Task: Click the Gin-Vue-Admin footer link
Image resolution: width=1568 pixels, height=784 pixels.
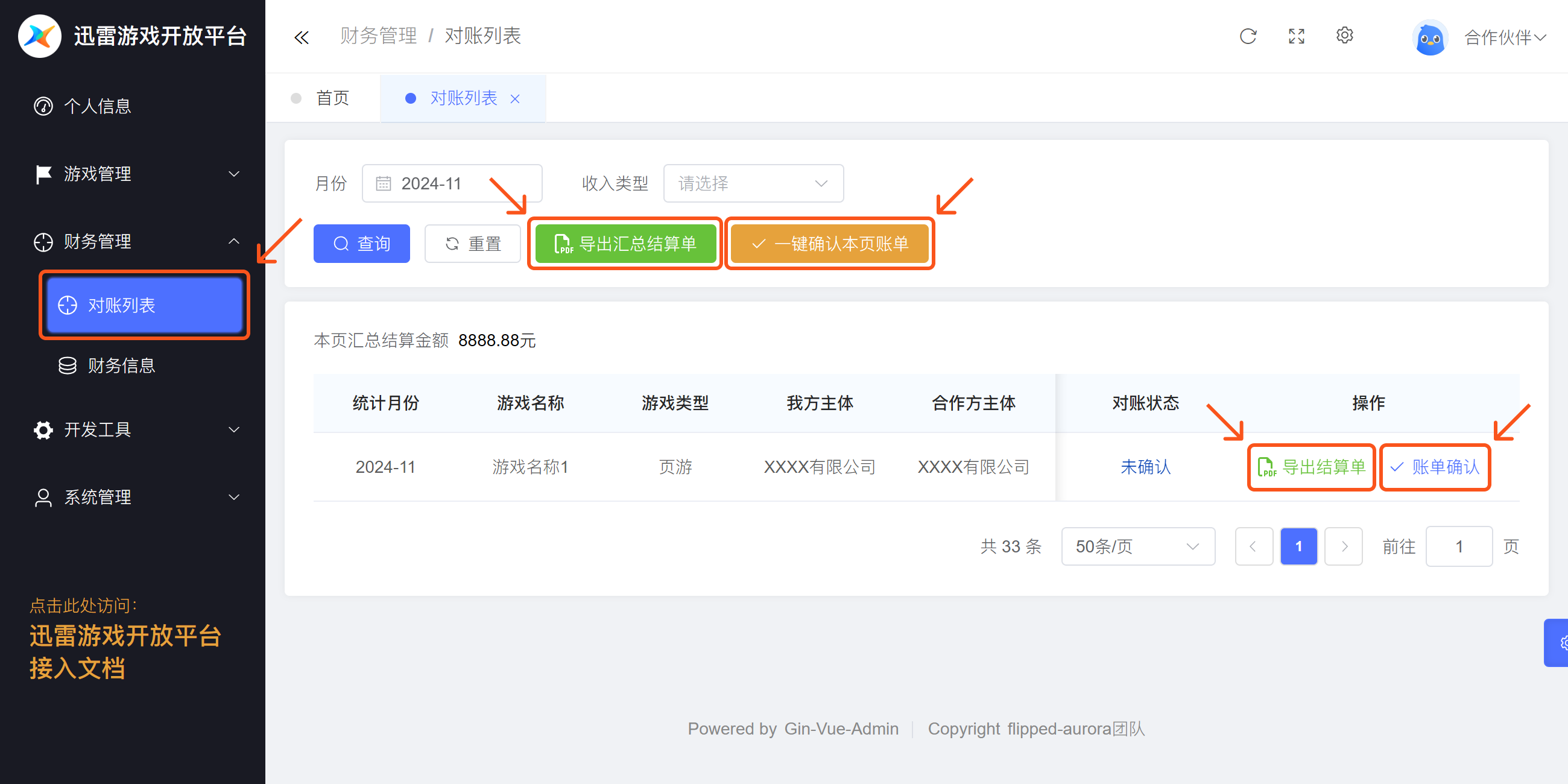Action: (841, 729)
